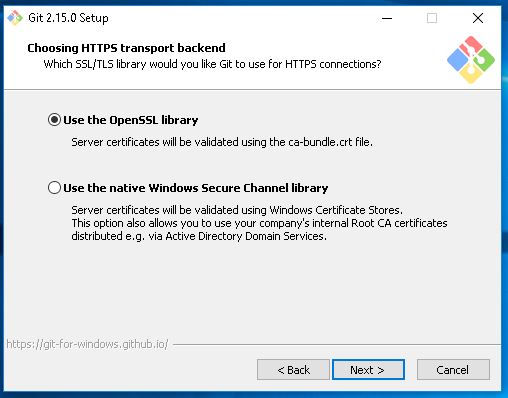Close the Git 2.15.0 Setup window
This screenshot has height=398, width=508.
tap(478, 18)
